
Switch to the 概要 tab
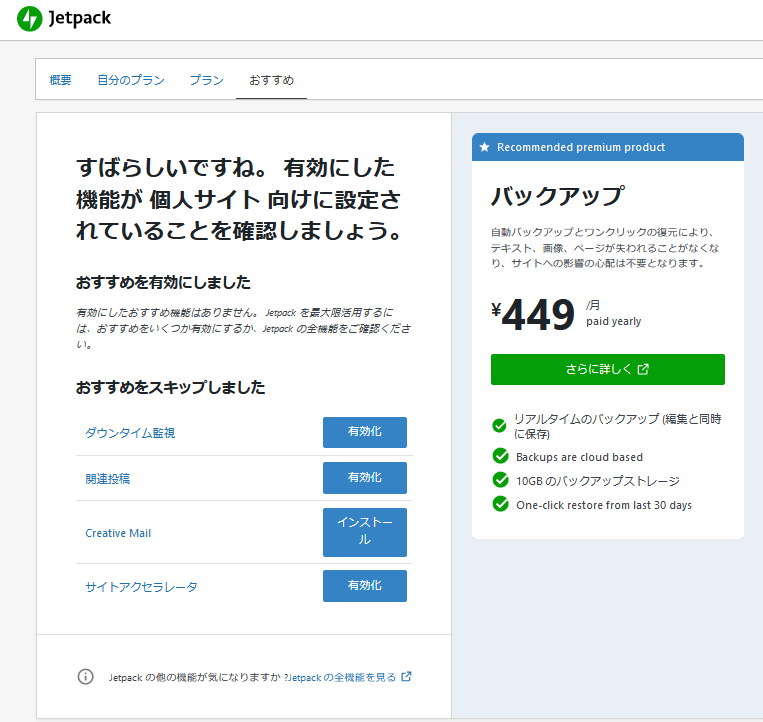pyautogui.click(x=60, y=80)
